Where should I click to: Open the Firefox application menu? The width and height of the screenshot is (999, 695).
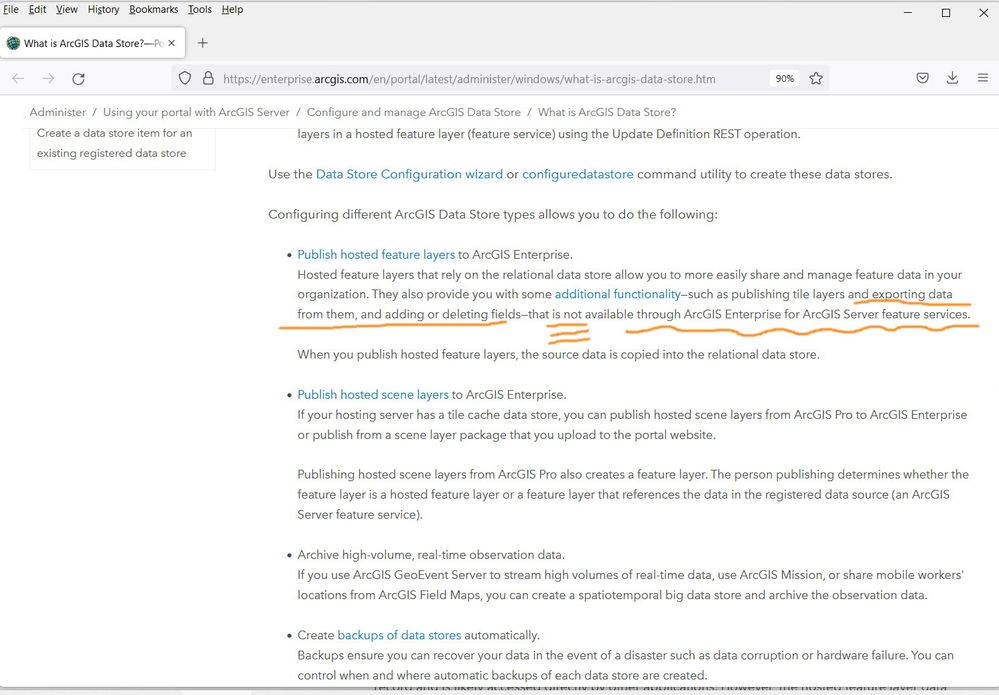click(983, 78)
